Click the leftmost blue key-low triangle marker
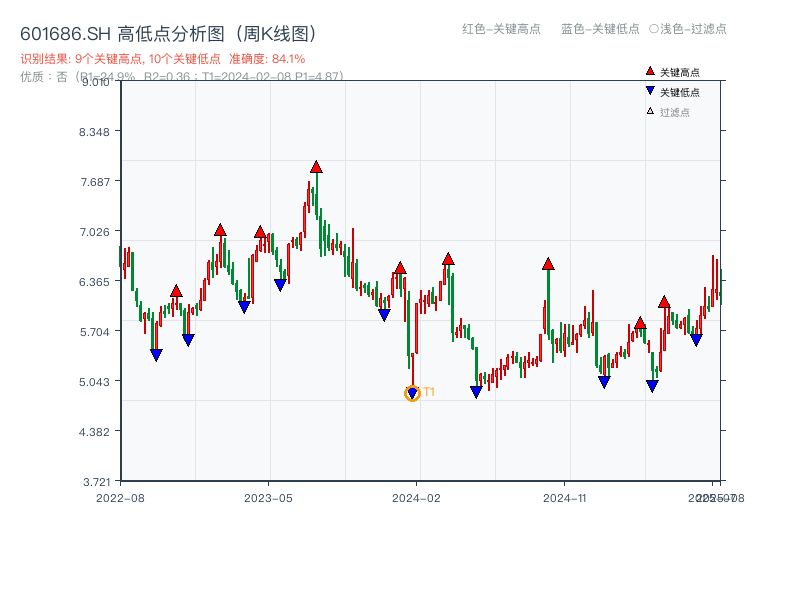The width and height of the screenshot is (800, 600). pyautogui.click(x=156, y=355)
